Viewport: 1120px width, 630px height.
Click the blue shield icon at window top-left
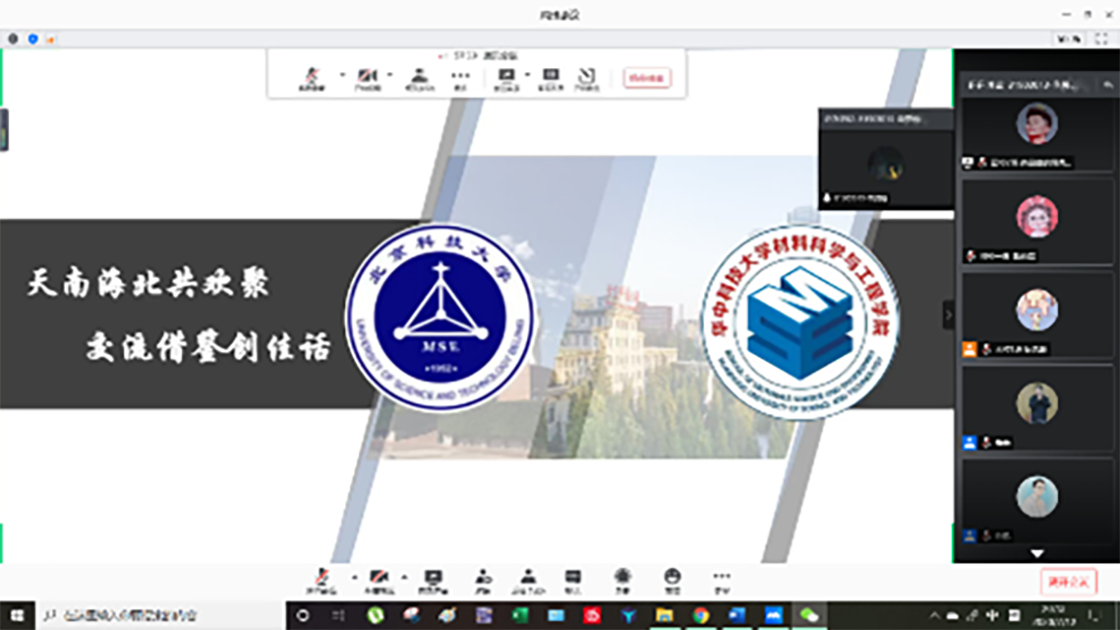(x=33, y=39)
